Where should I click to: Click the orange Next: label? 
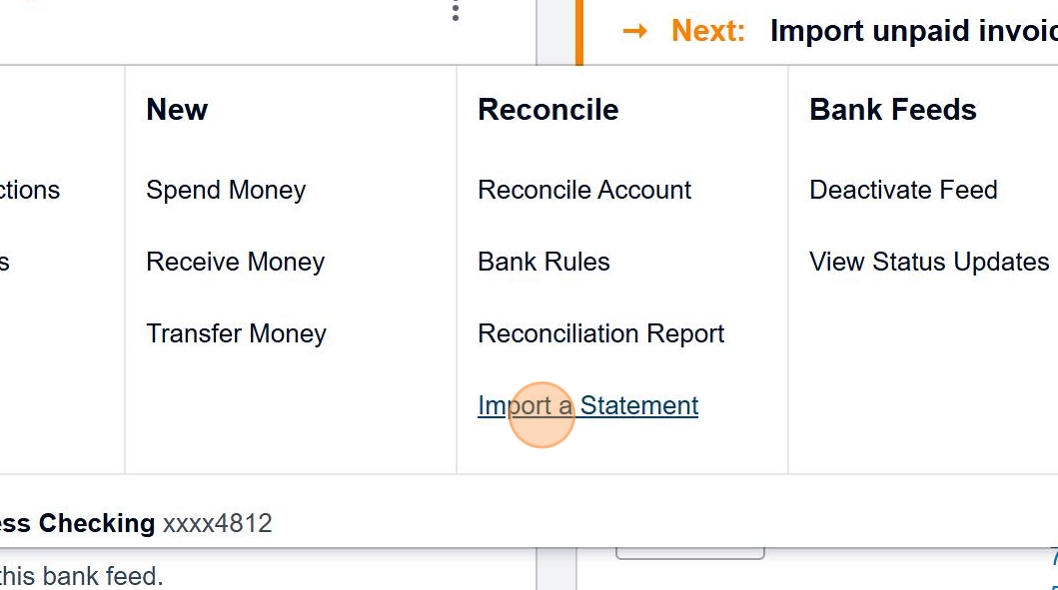[708, 31]
